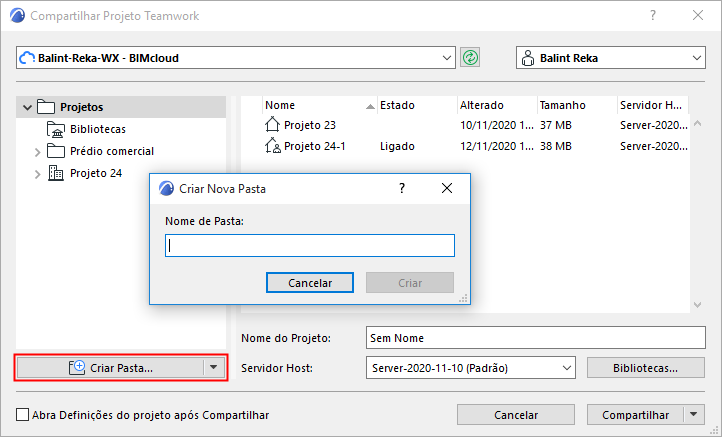Click the Nome de Pasta text field
This screenshot has width=722, height=437.
click(310, 245)
